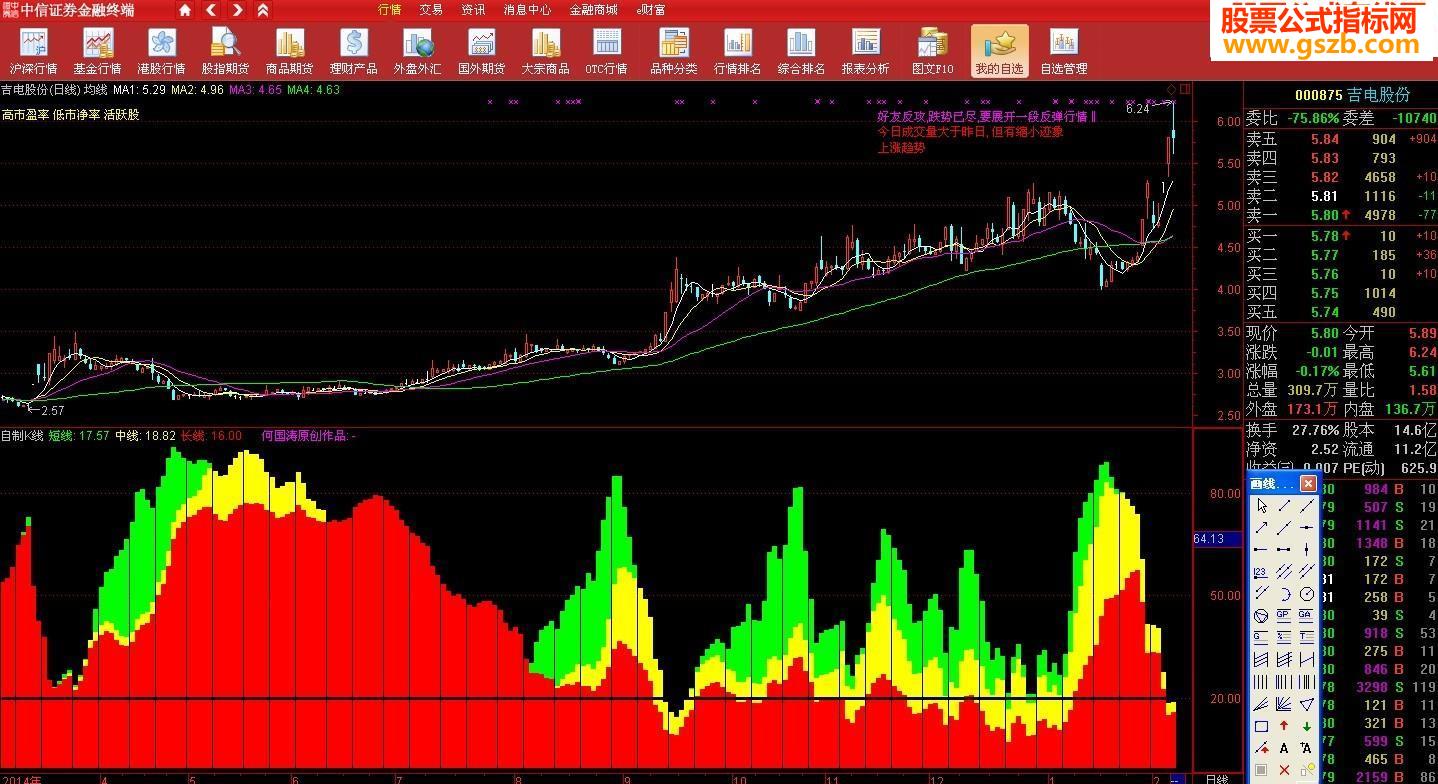Image resolution: width=1438 pixels, height=784 pixels.
Task: Open OTC行情 toolbar icon
Action: click(607, 51)
